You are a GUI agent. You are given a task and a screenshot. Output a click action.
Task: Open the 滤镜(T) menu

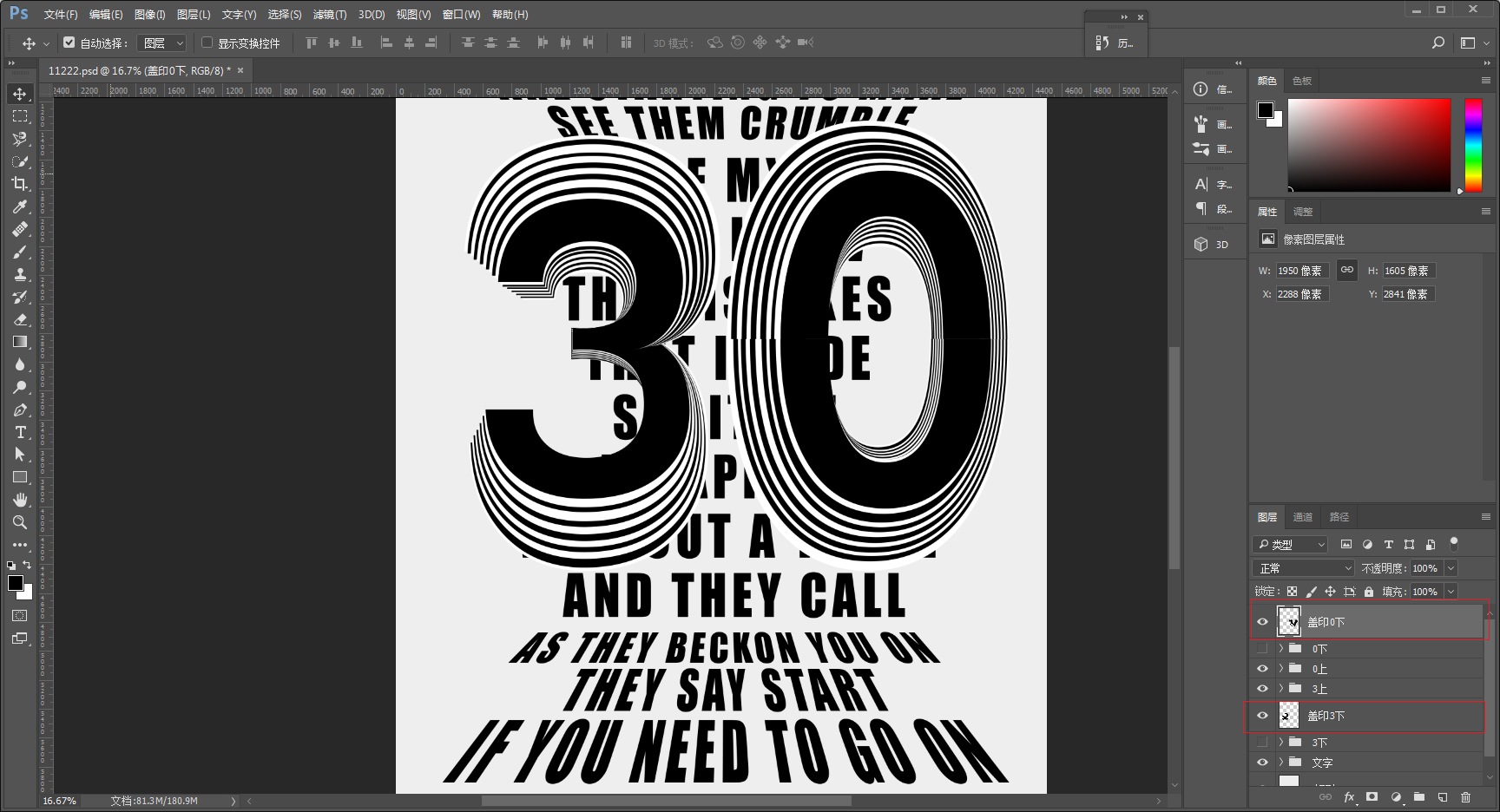329,15
